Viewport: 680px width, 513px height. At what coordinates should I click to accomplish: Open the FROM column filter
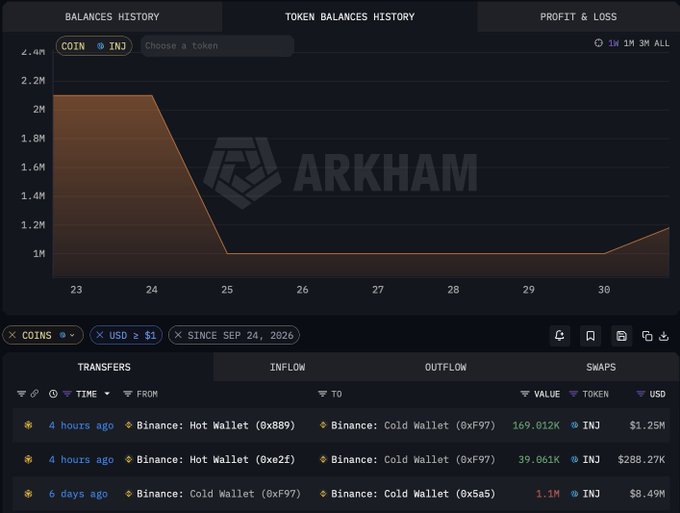[x=128, y=394]
